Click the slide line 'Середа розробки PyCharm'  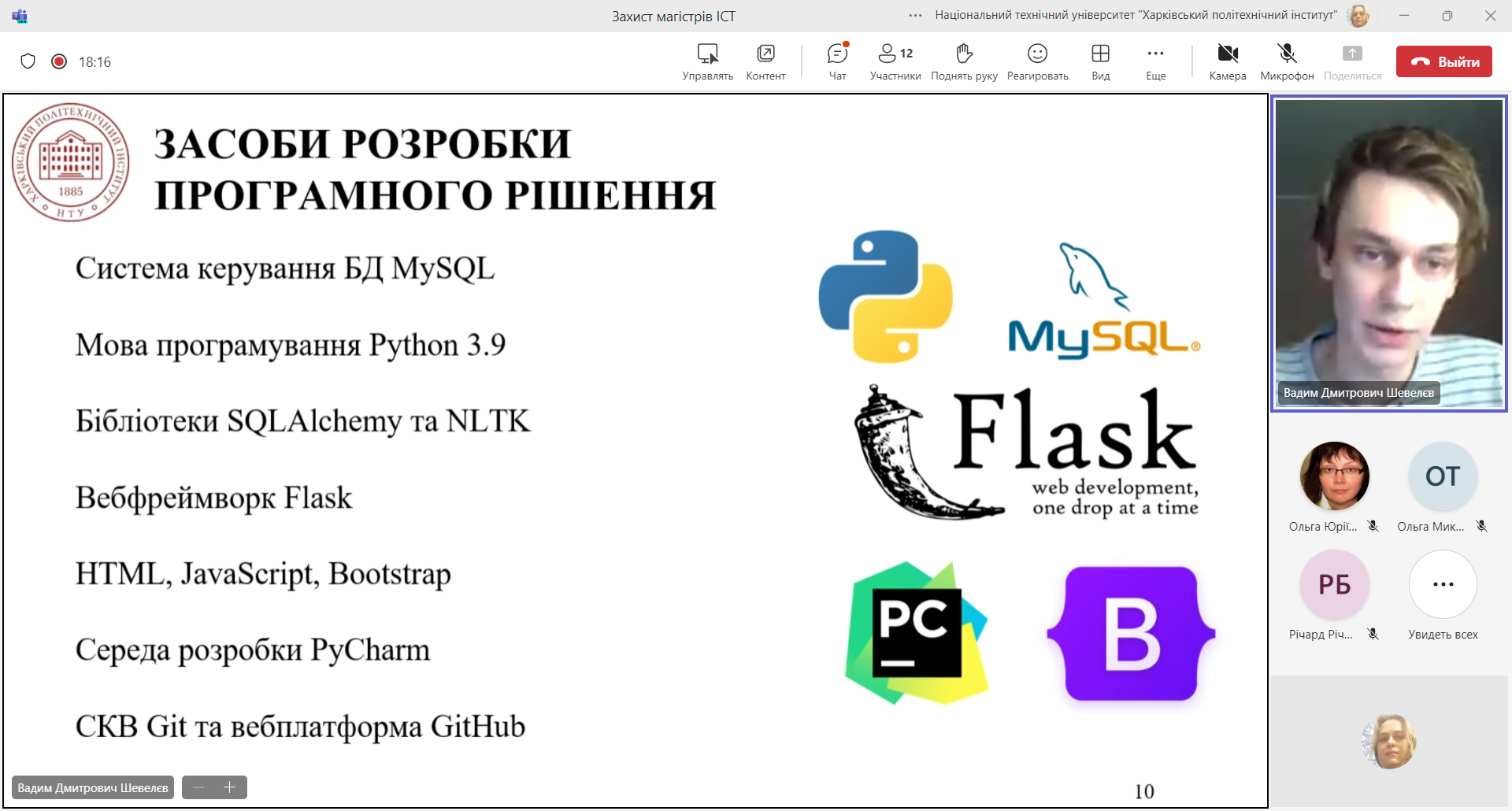point(253,650)
